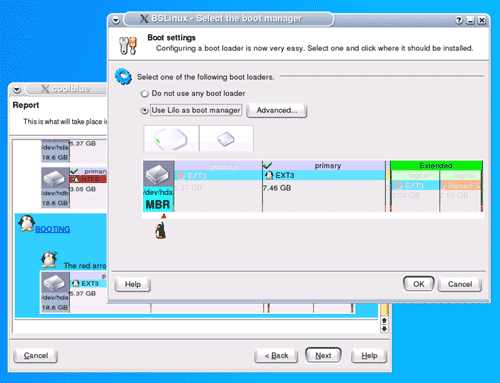Choose the small disk icon tab

pyautogui.click(x=226, y=139)
